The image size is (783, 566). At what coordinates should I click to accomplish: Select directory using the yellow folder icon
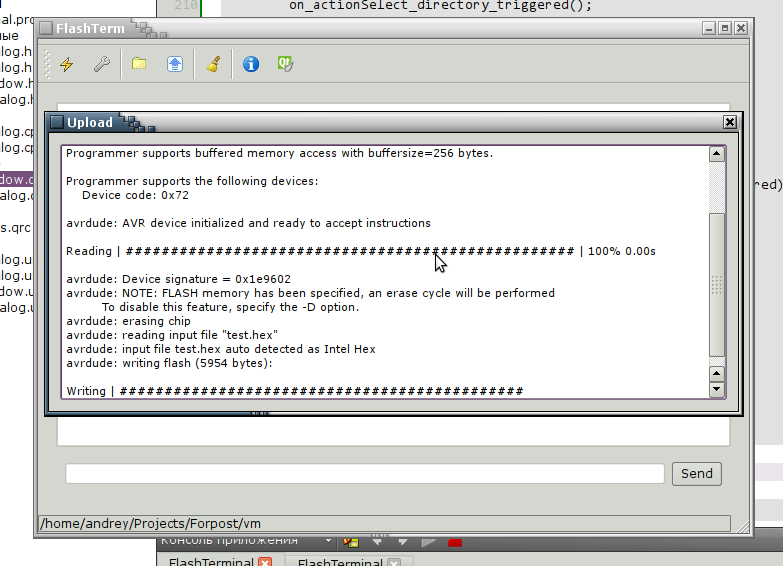coord(139,63)
